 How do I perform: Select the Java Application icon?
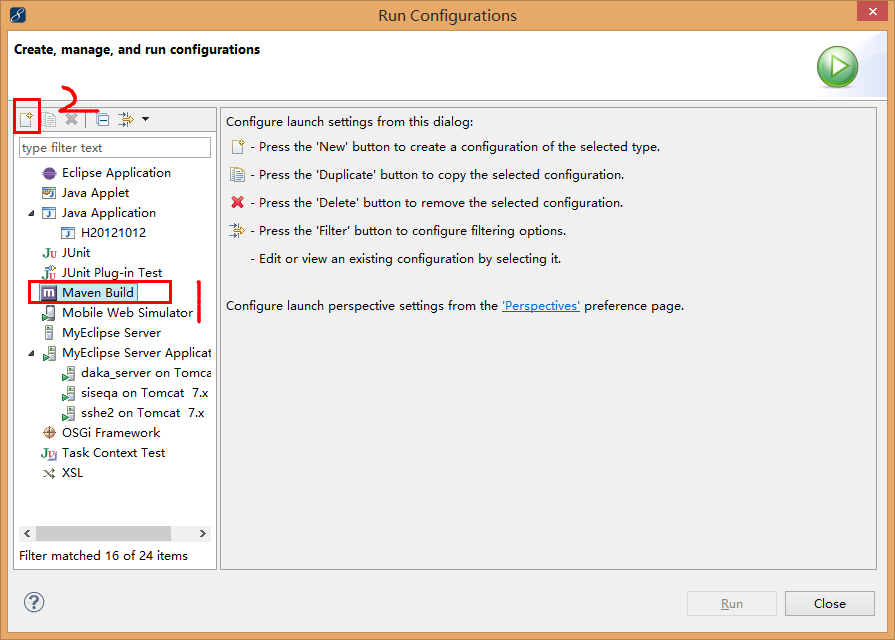pos(50,213)
